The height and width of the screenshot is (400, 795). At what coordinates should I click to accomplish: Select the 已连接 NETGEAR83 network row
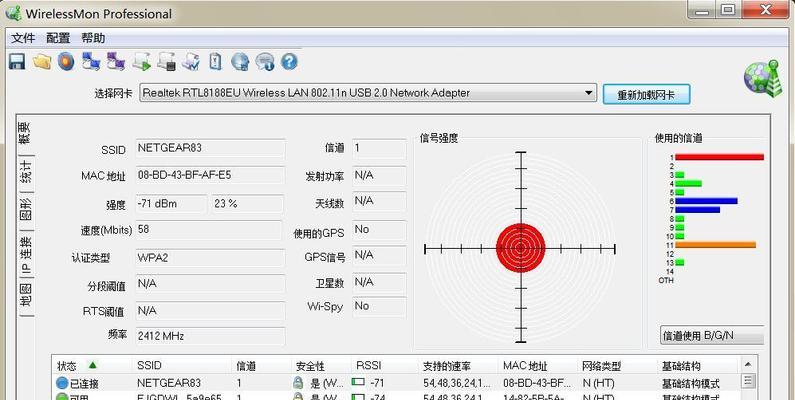pos(395,383)
